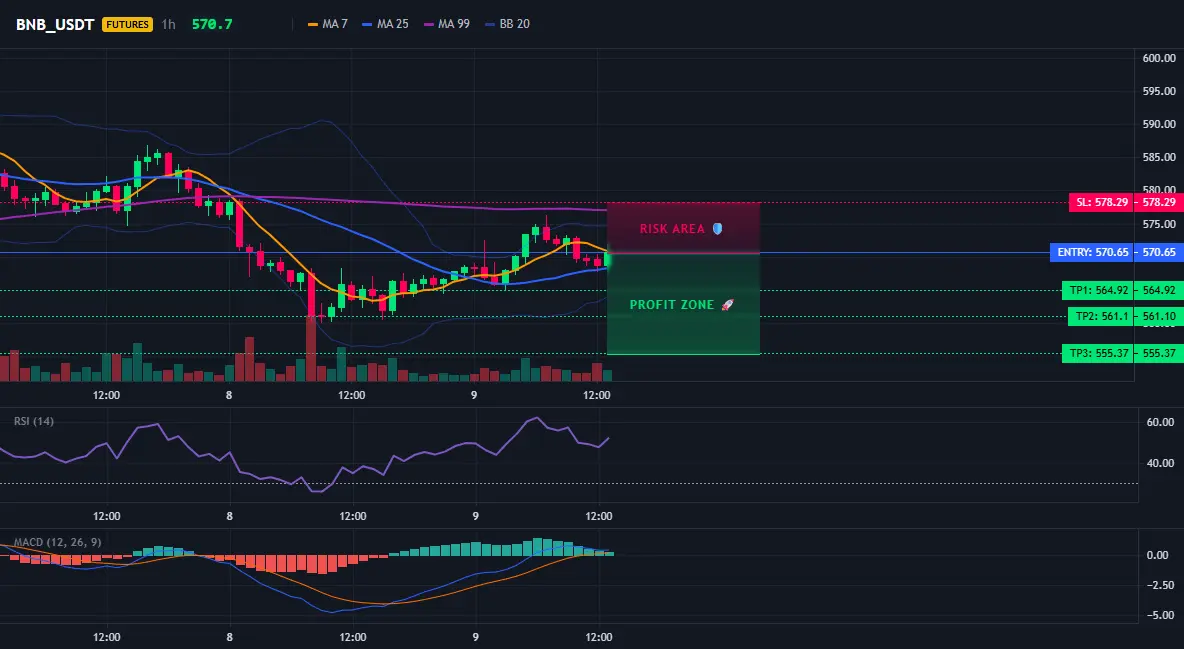Click the rocket icon beside PROFIT ZONE
The width and height of the screenshot is (1184, 649).
tap(727, 304)
